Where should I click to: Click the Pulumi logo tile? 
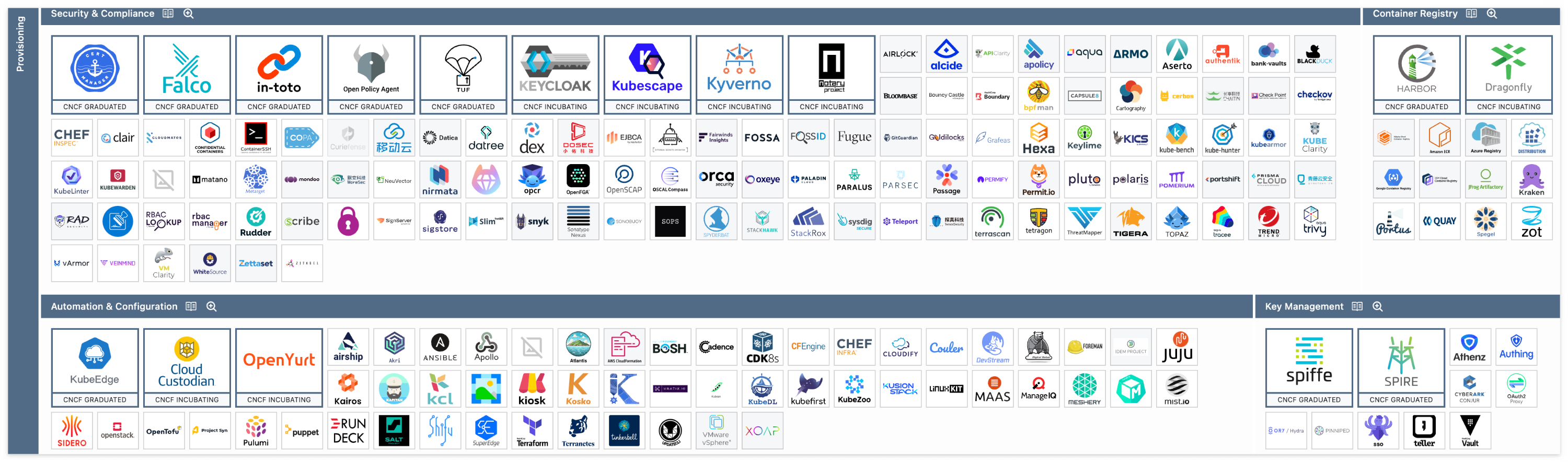click(x=256, y=430)
